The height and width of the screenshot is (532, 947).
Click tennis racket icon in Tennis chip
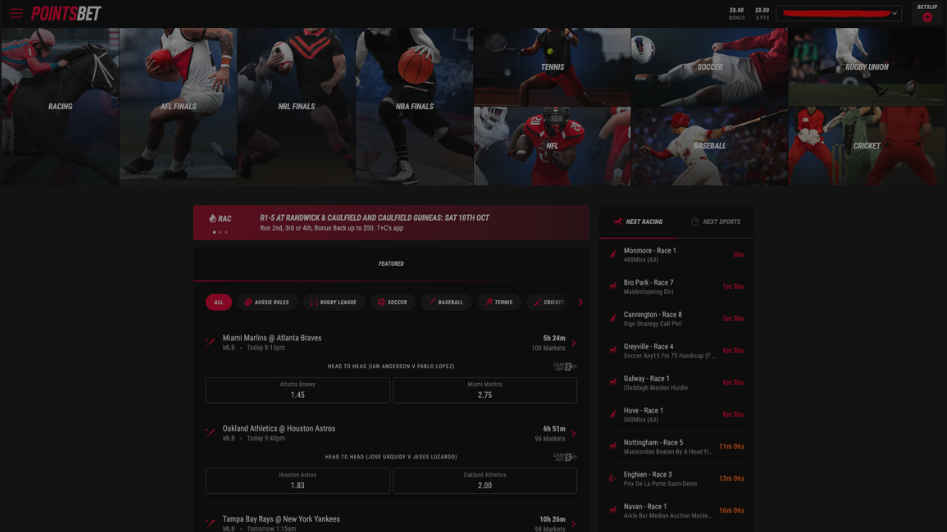pos(488,302)
